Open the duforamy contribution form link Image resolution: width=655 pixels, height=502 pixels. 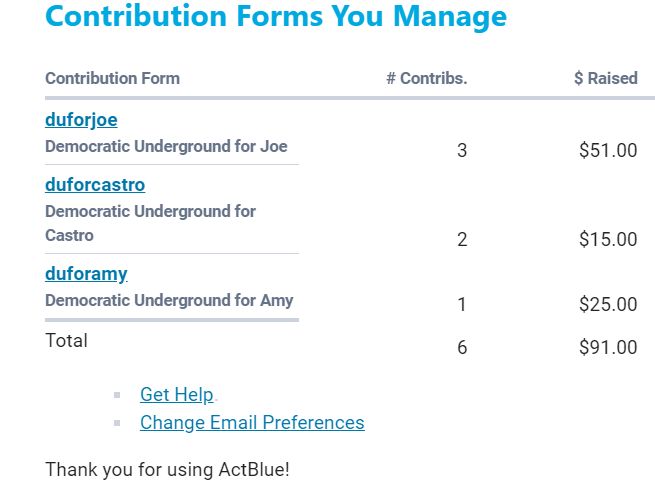click(86, 274)
